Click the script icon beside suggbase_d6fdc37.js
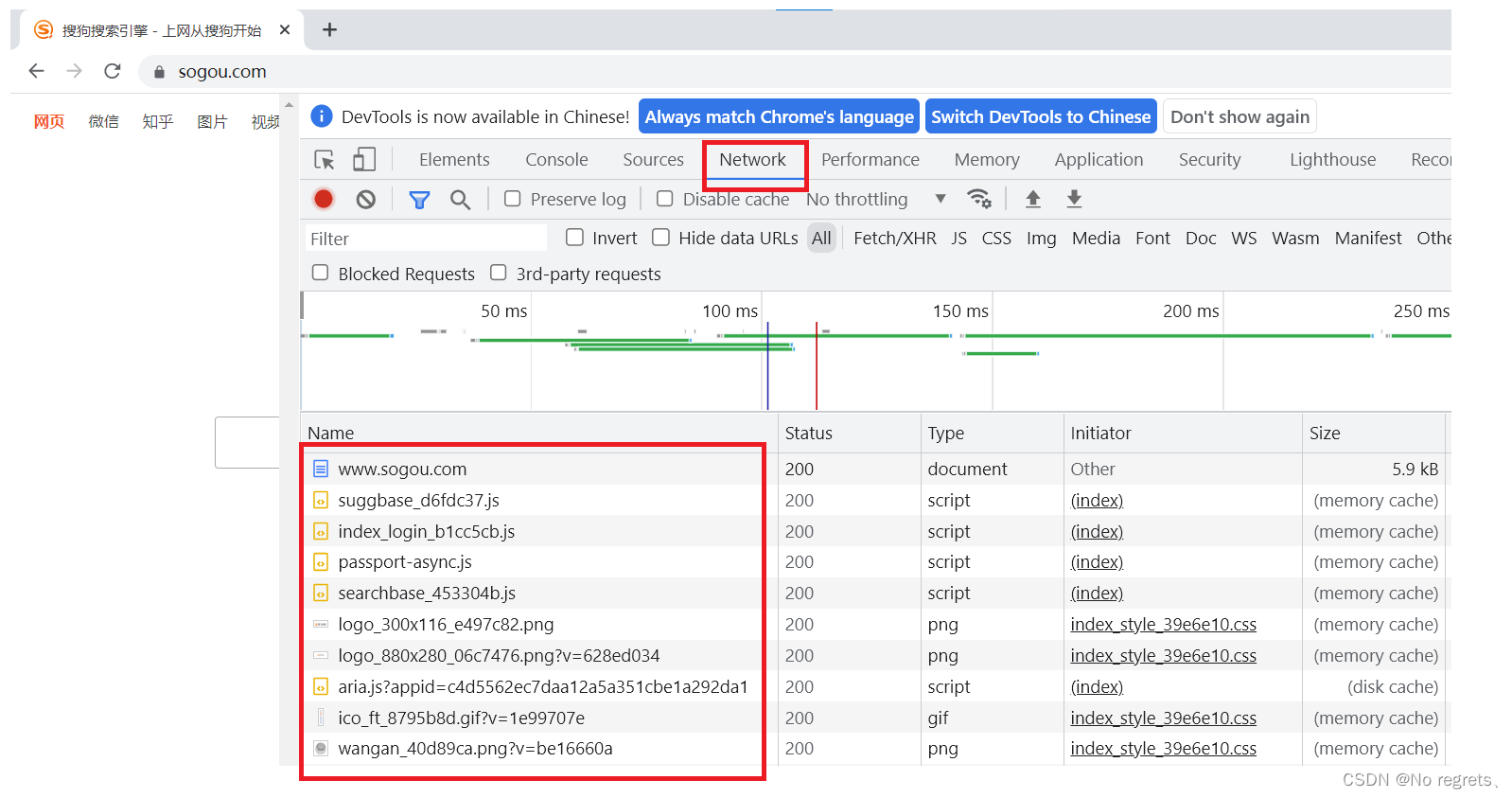 coord(321,500)
